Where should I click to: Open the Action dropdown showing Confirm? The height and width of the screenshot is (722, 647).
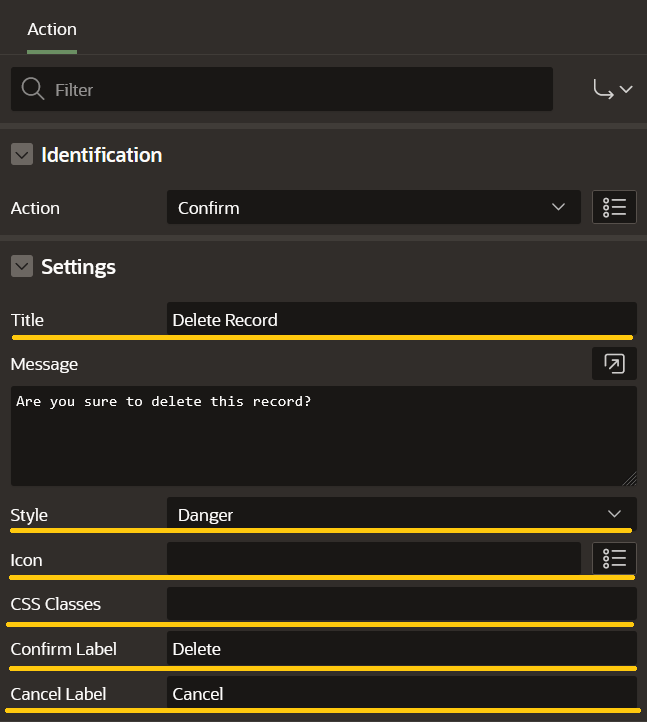pyautogui.click(x=373, y=208)
